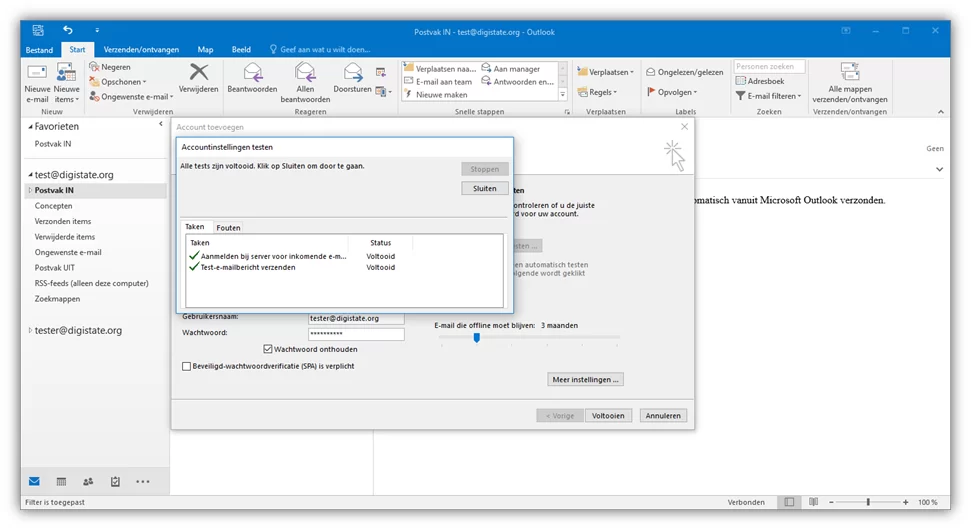This screenshot has height=530, width=971.
Task: Click the Gebruikersnaam input field
Action: pos(356,318)
